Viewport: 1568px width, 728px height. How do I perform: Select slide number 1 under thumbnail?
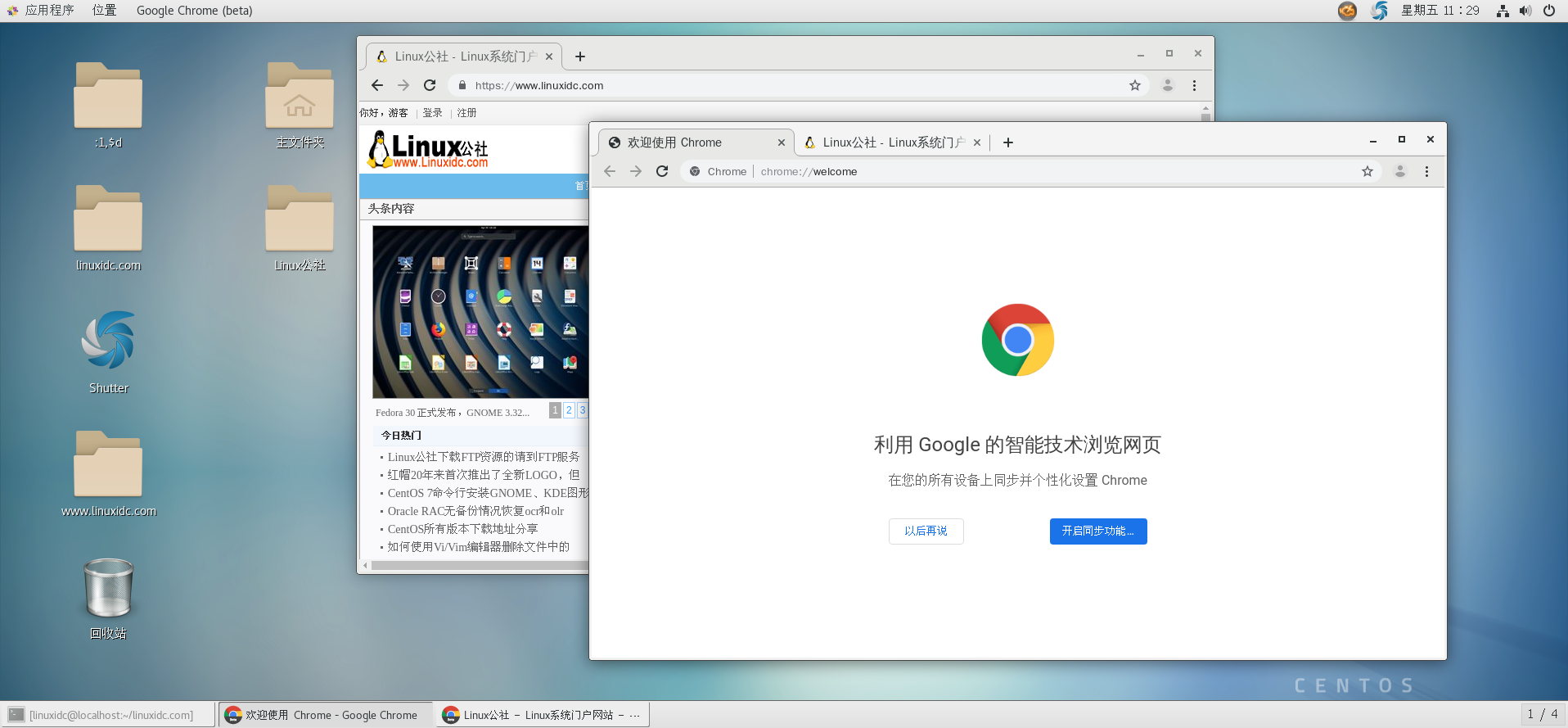[555, 410]
